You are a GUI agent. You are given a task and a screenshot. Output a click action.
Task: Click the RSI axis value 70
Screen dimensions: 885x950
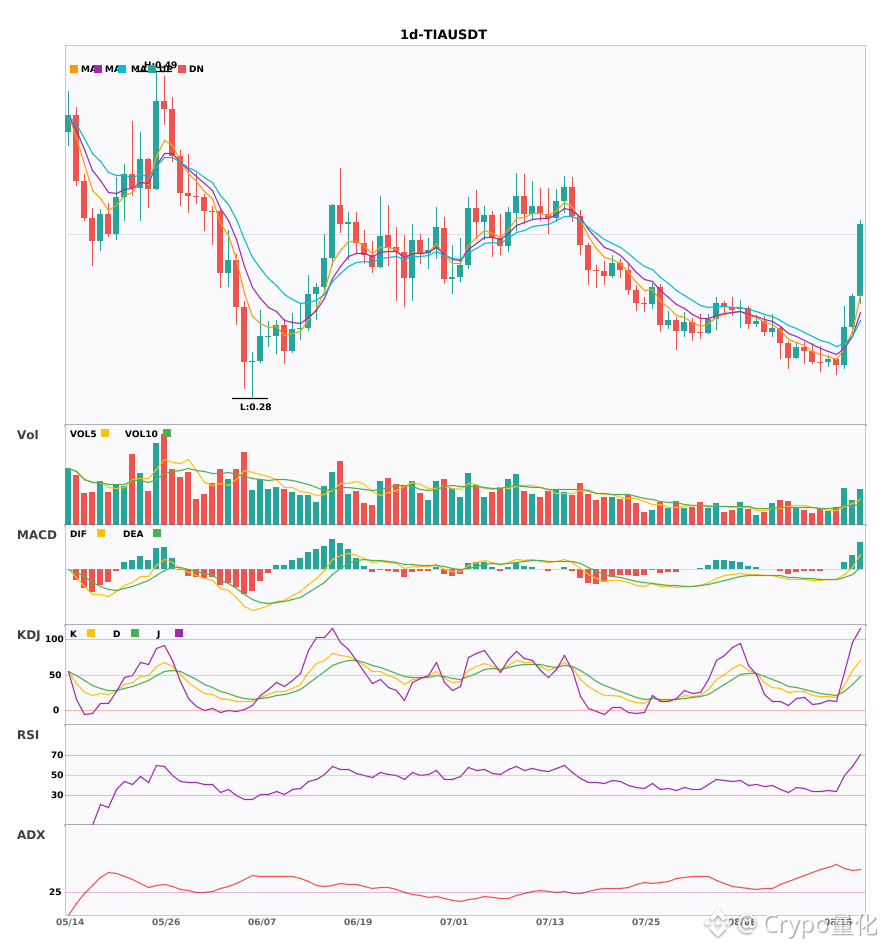57,755
